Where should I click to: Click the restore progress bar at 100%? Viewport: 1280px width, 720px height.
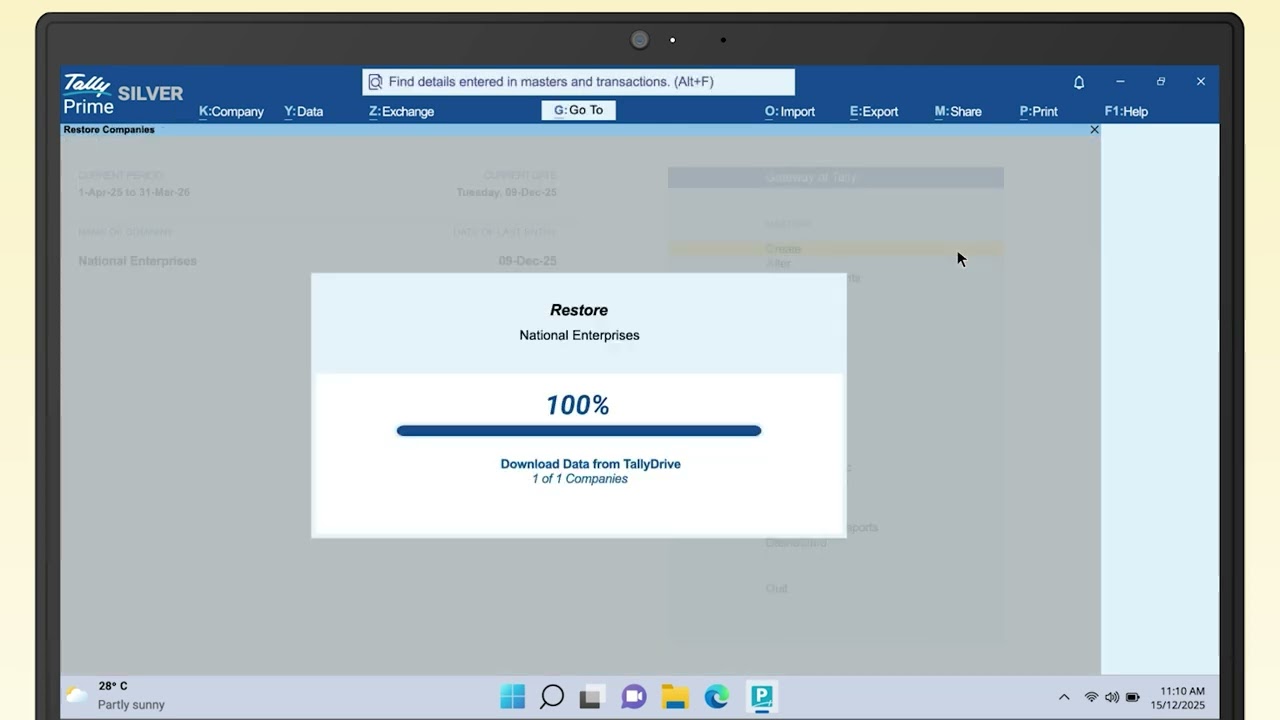pyautogui.click(x=579, y=431)
